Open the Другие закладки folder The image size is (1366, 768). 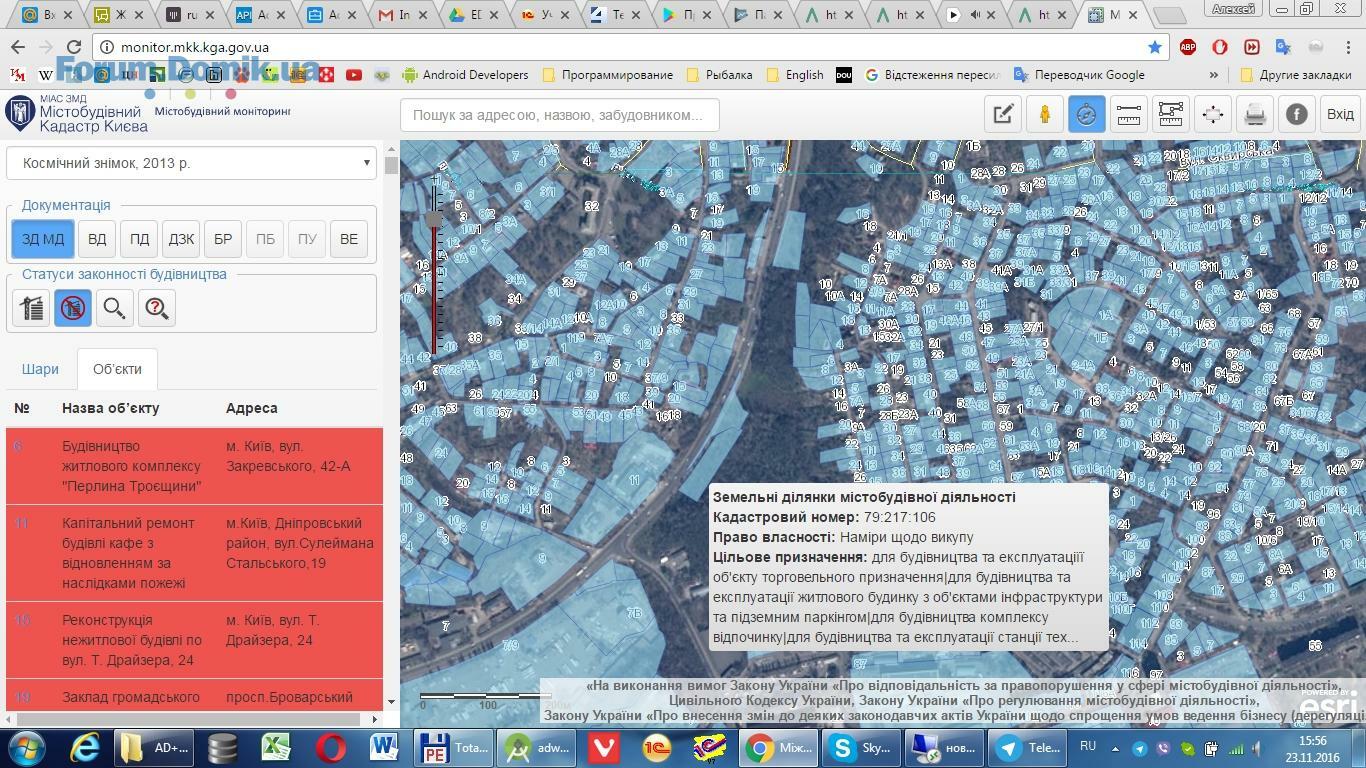click(x=1295, y=75)
